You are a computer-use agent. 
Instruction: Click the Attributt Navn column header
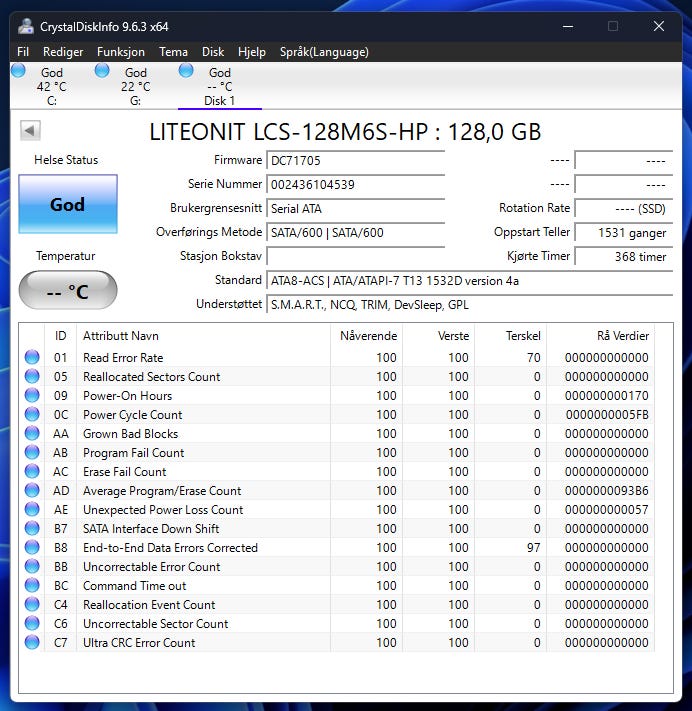click(x=121, y=336)
